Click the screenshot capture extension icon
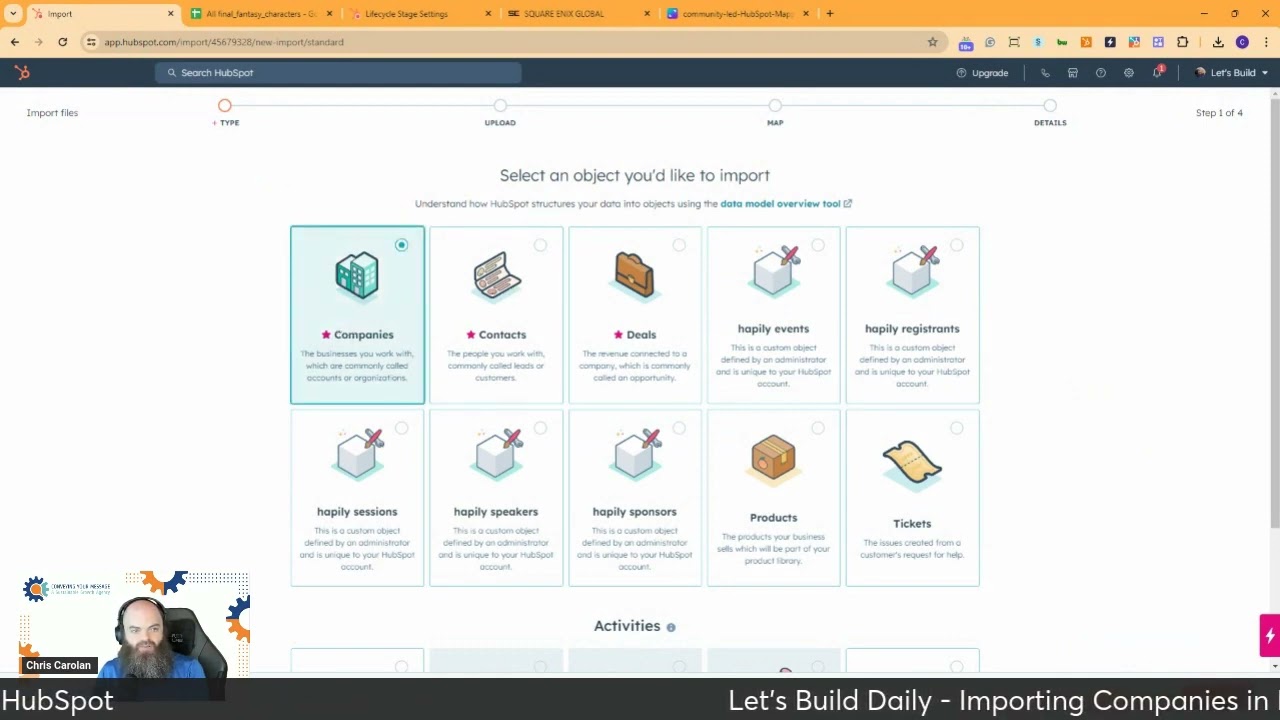1280x720 pixels. [1014, 42]
